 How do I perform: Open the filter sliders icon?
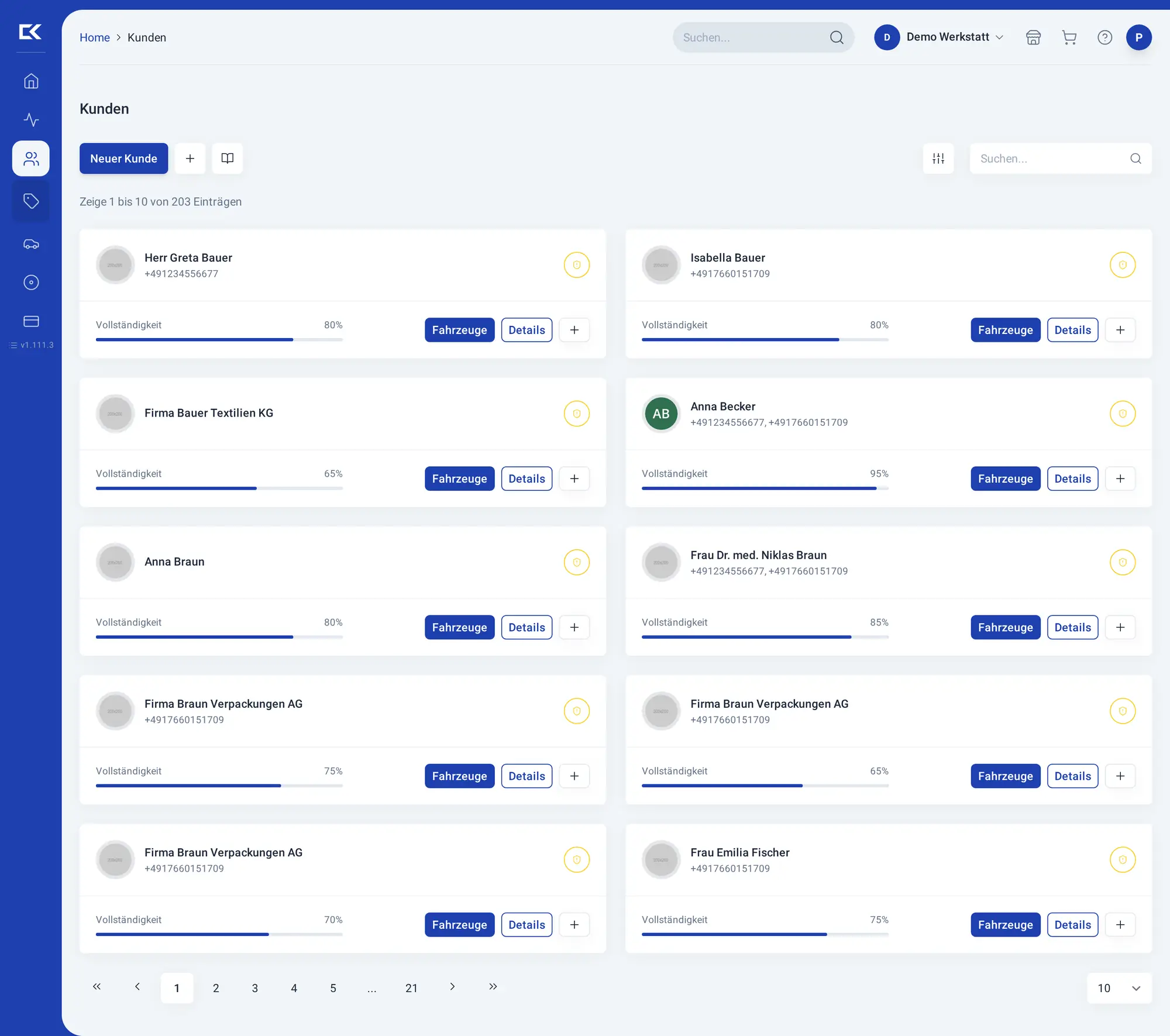938,159
